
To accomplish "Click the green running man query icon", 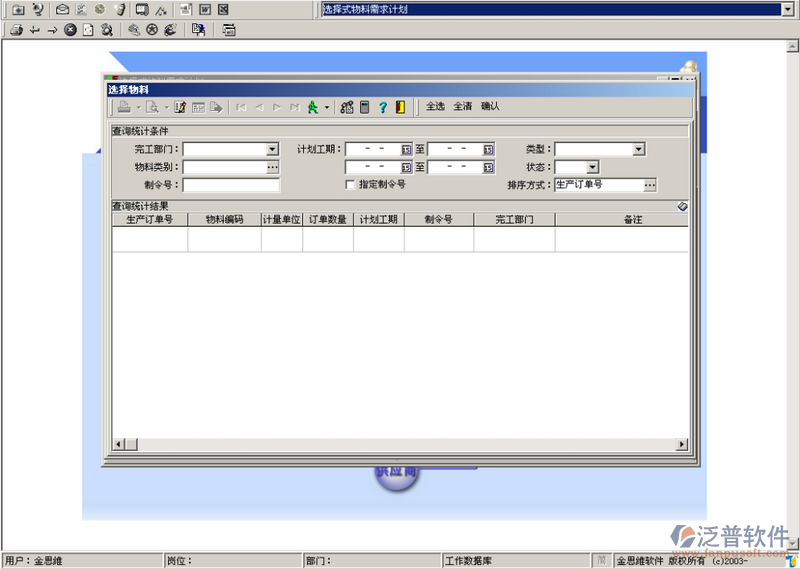I will (x=313, y=107).
